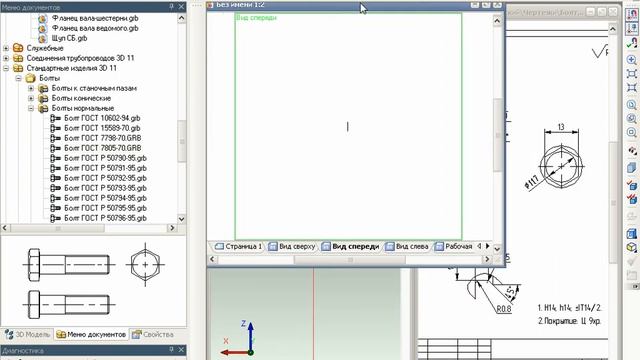Select the Вид спереди tab
This screenshot has width=640, height=360.
[351, 247]
